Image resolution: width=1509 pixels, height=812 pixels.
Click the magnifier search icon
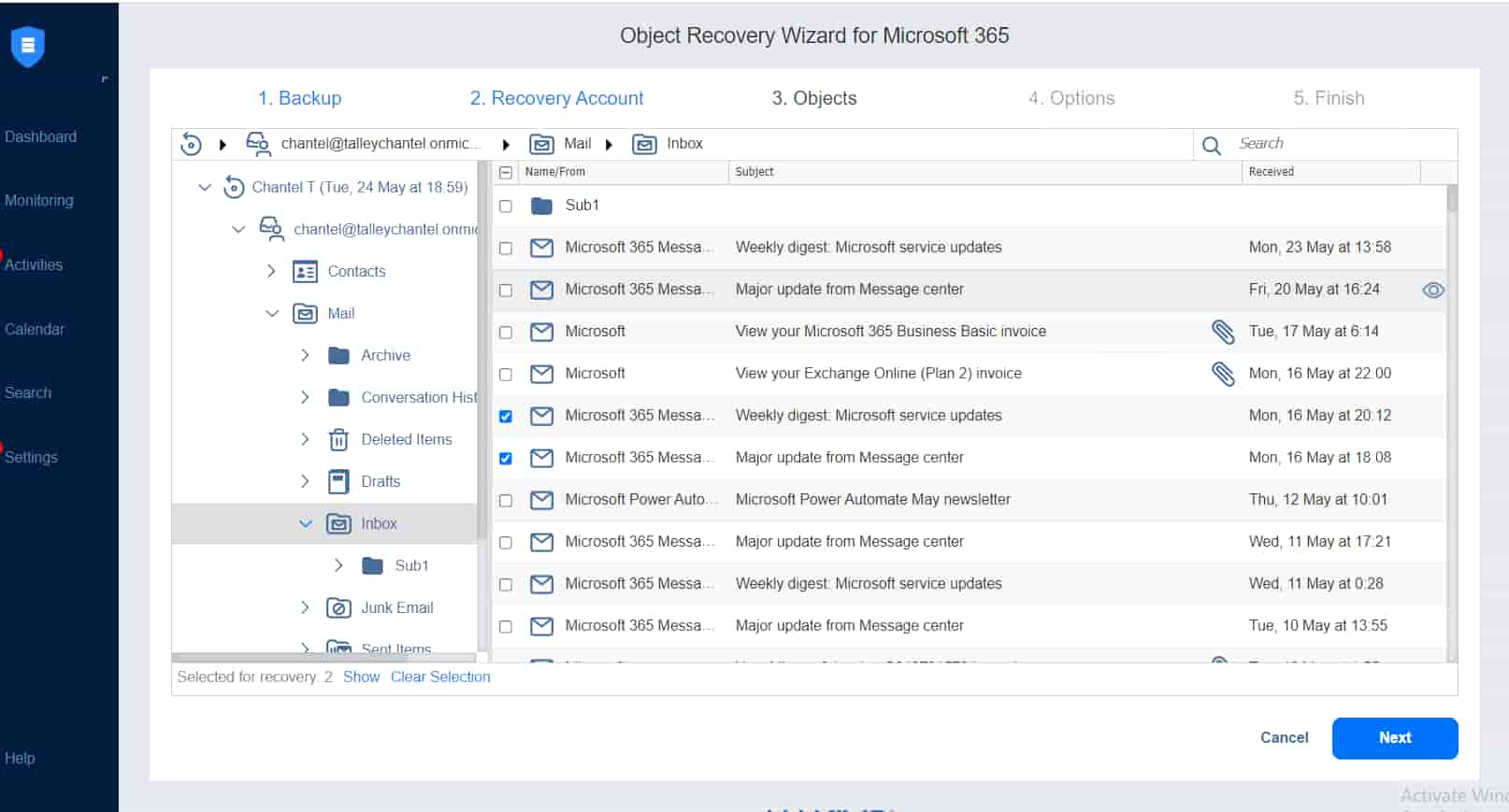pos(1212,145)
